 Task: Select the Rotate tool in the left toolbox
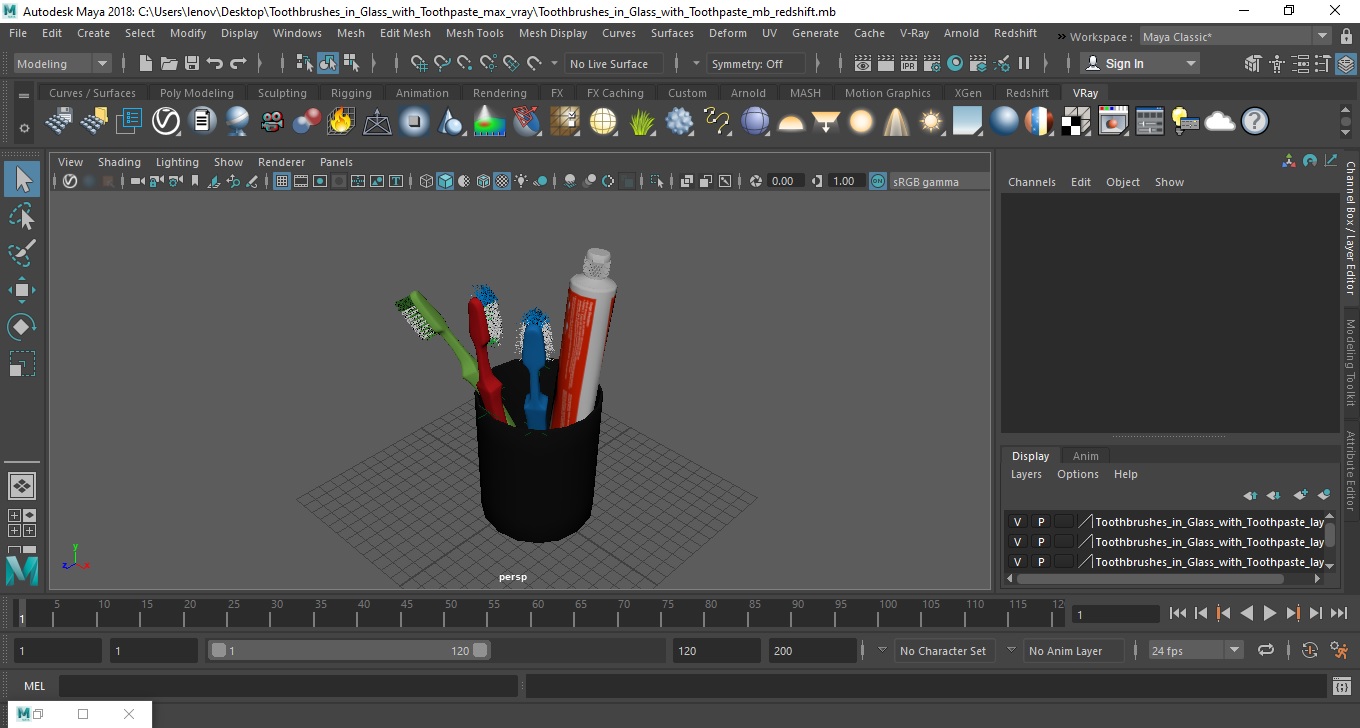pyautogui.click(x=22, y=326)
